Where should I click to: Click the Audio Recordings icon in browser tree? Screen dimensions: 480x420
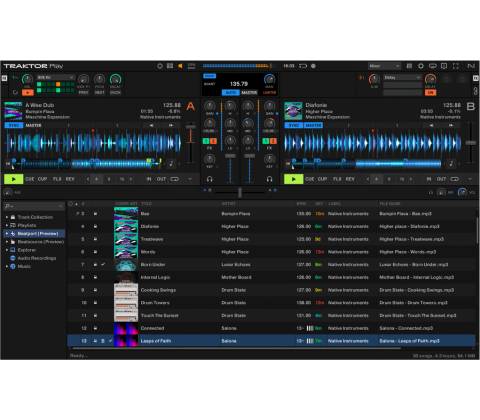click(13, 258)
